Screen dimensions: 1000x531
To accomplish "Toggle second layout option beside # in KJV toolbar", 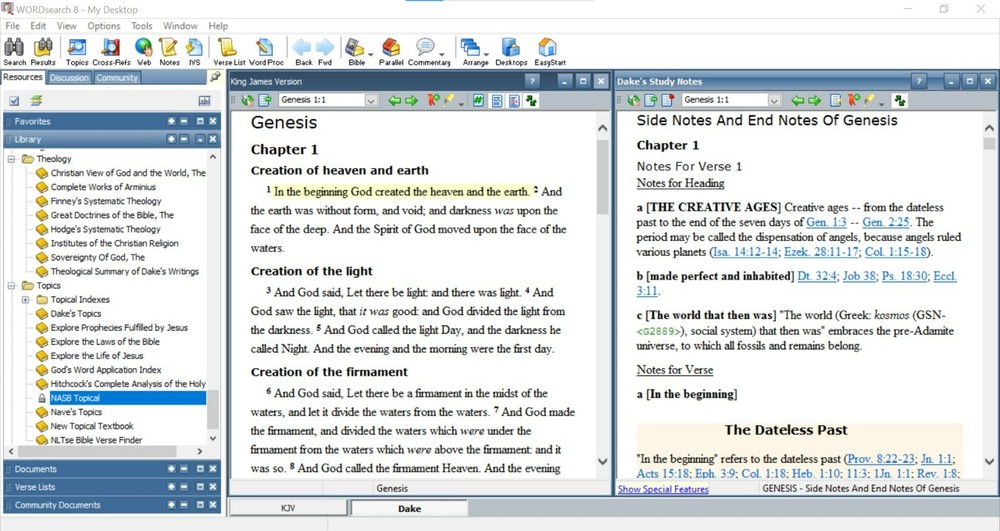I will pos(514,100).
